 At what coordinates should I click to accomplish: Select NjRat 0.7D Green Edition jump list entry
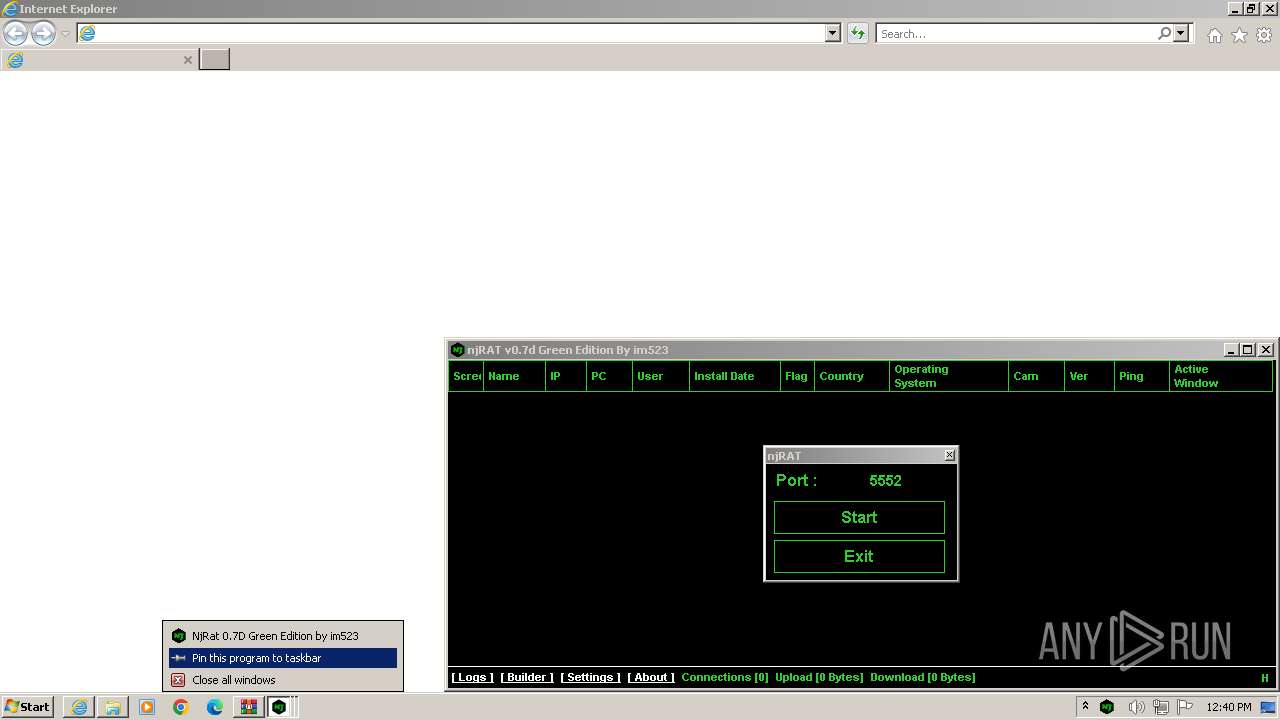tap(283, 636)
